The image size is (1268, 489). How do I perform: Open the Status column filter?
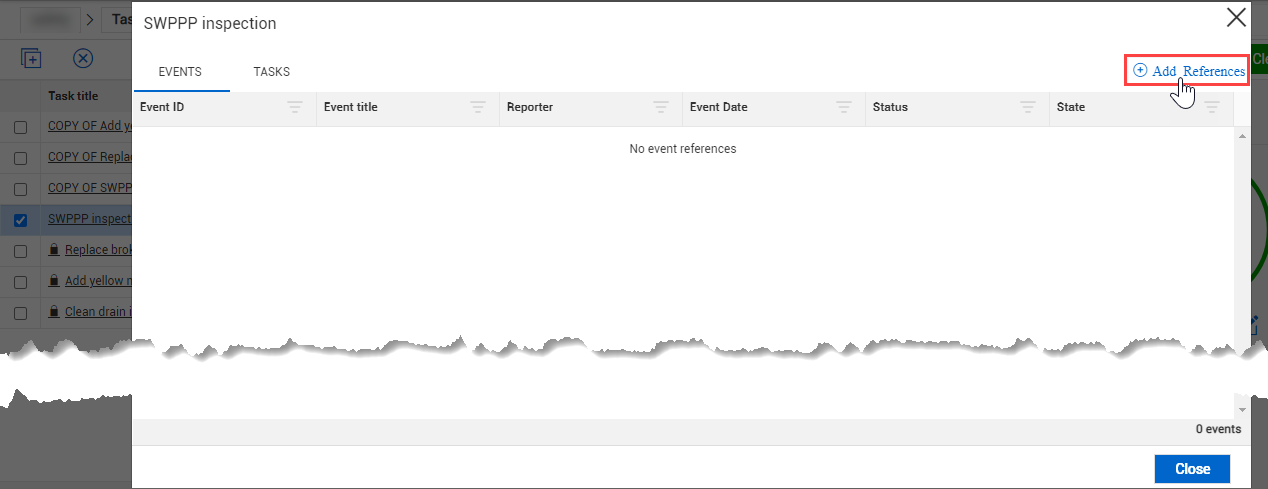pyautogui.click(x=1028, y=107)
